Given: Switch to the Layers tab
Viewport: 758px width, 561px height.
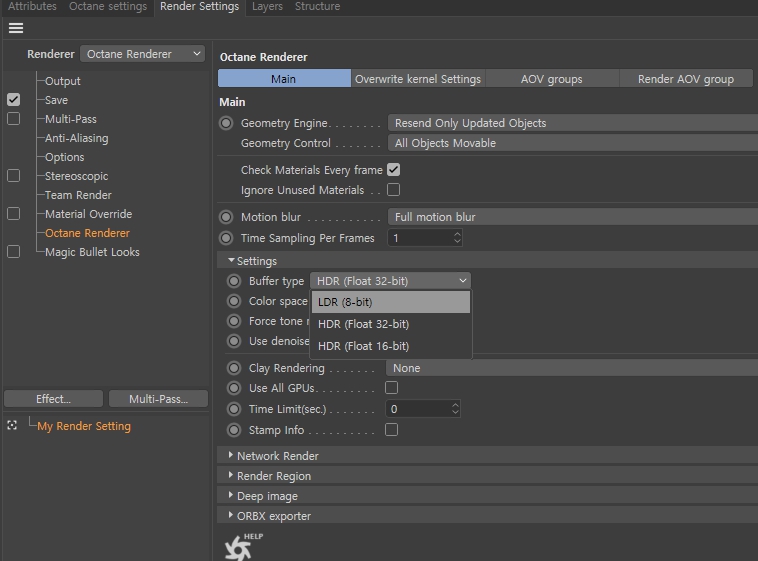Looking at the screenshot, I should tap(267, 6).
